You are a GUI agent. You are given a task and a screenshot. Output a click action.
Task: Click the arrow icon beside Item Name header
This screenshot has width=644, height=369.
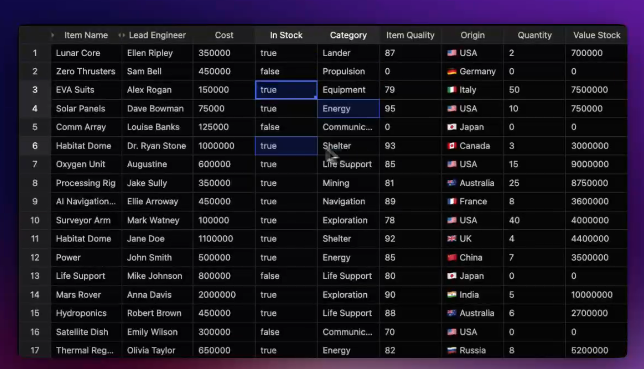tap(53, 35)
